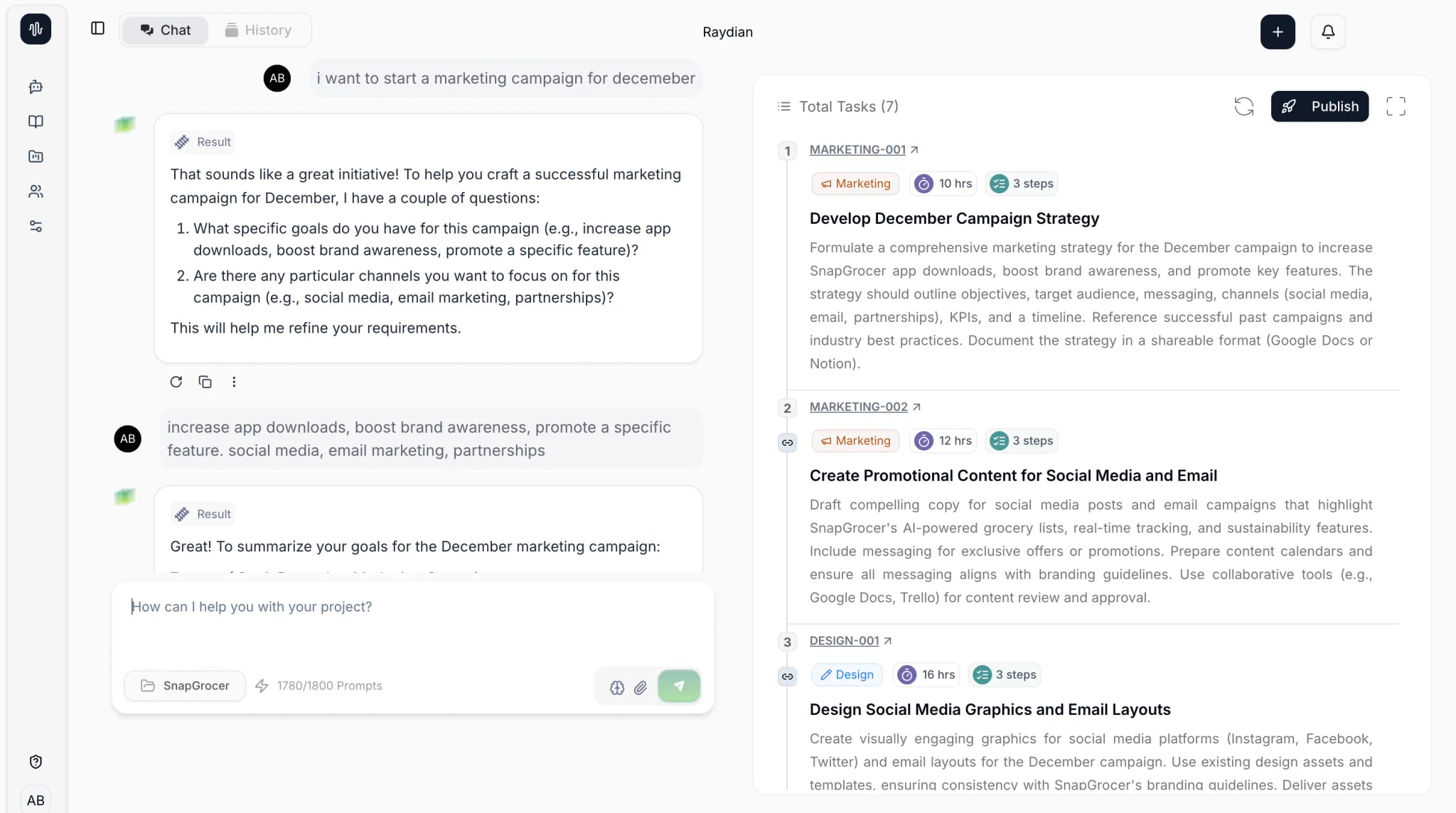Toggle the dependency link on MARKETING-002

tap(787, 442)
